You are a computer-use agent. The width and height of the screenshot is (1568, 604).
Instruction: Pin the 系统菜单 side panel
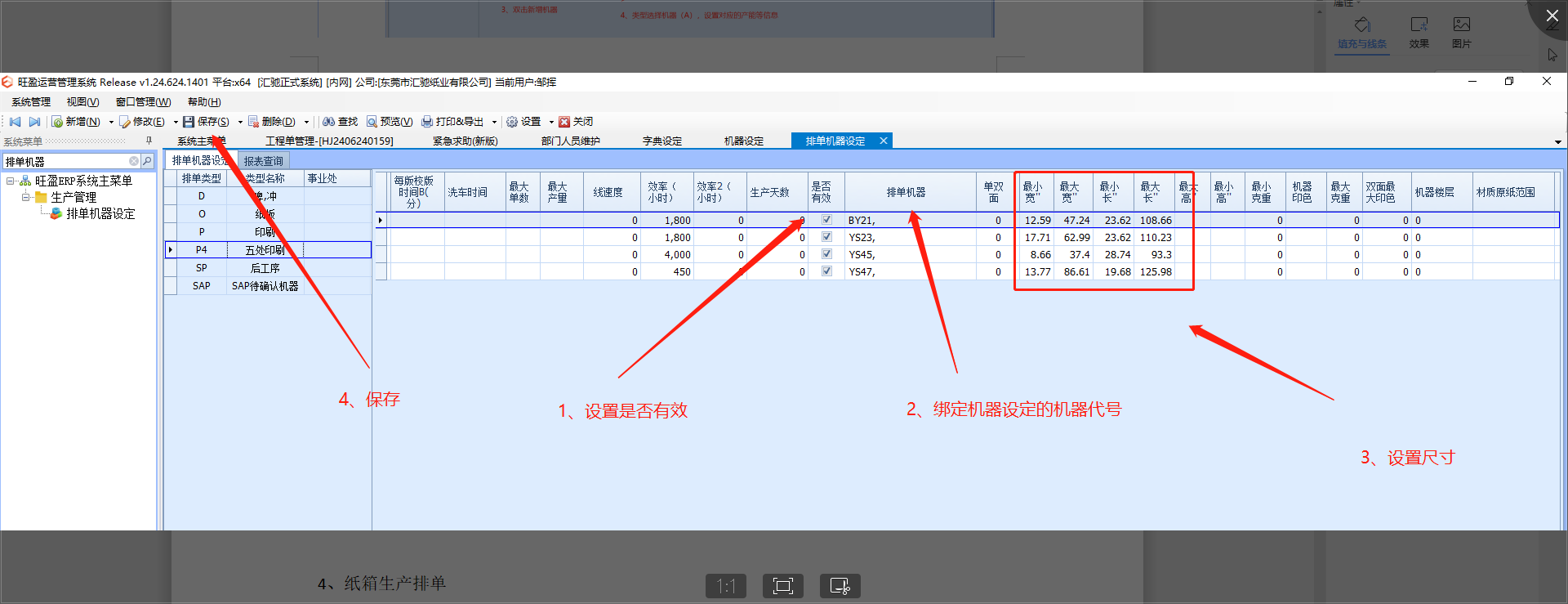149,141
